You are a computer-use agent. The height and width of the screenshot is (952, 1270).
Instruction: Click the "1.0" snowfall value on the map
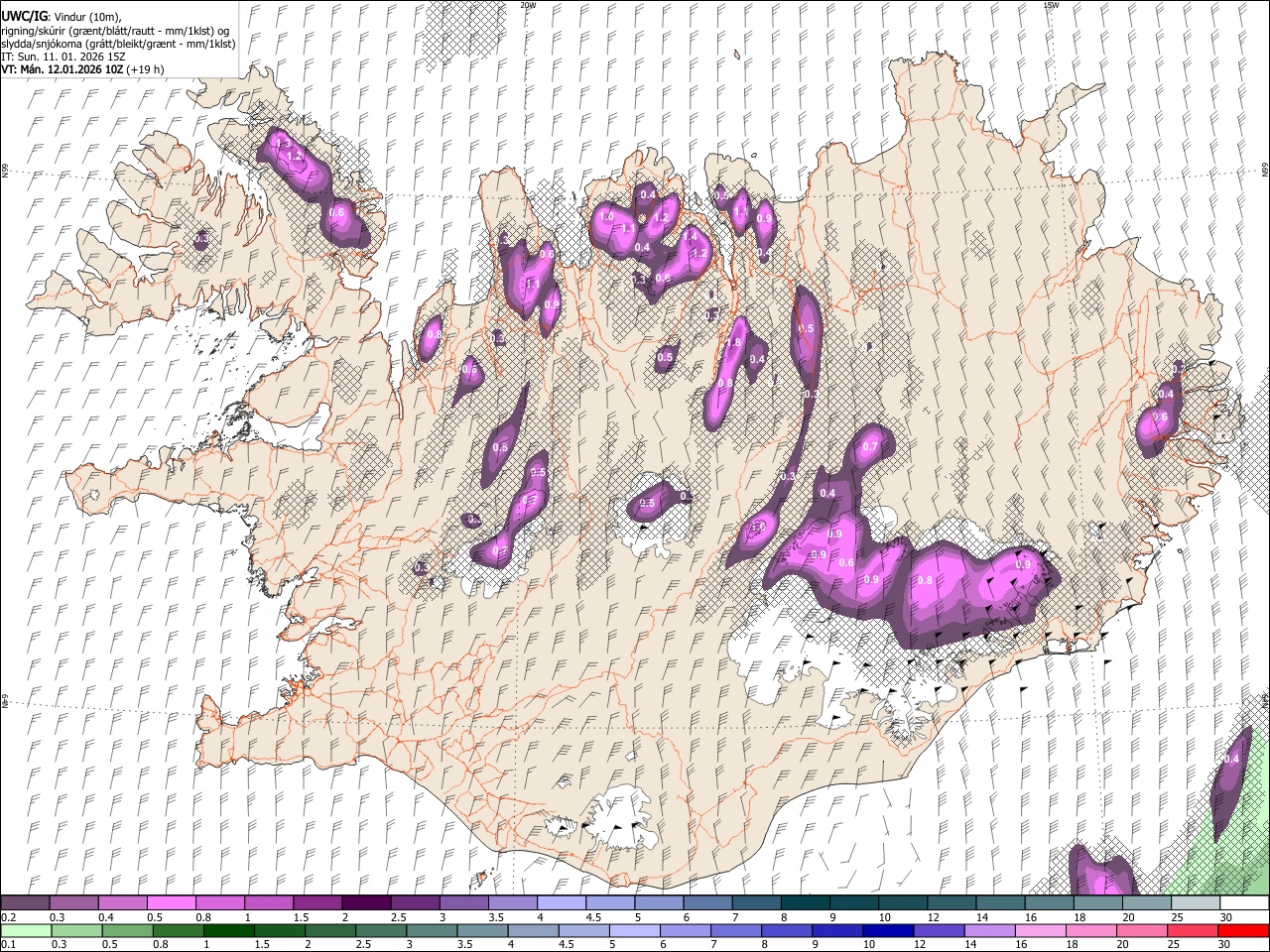(607, 216)
